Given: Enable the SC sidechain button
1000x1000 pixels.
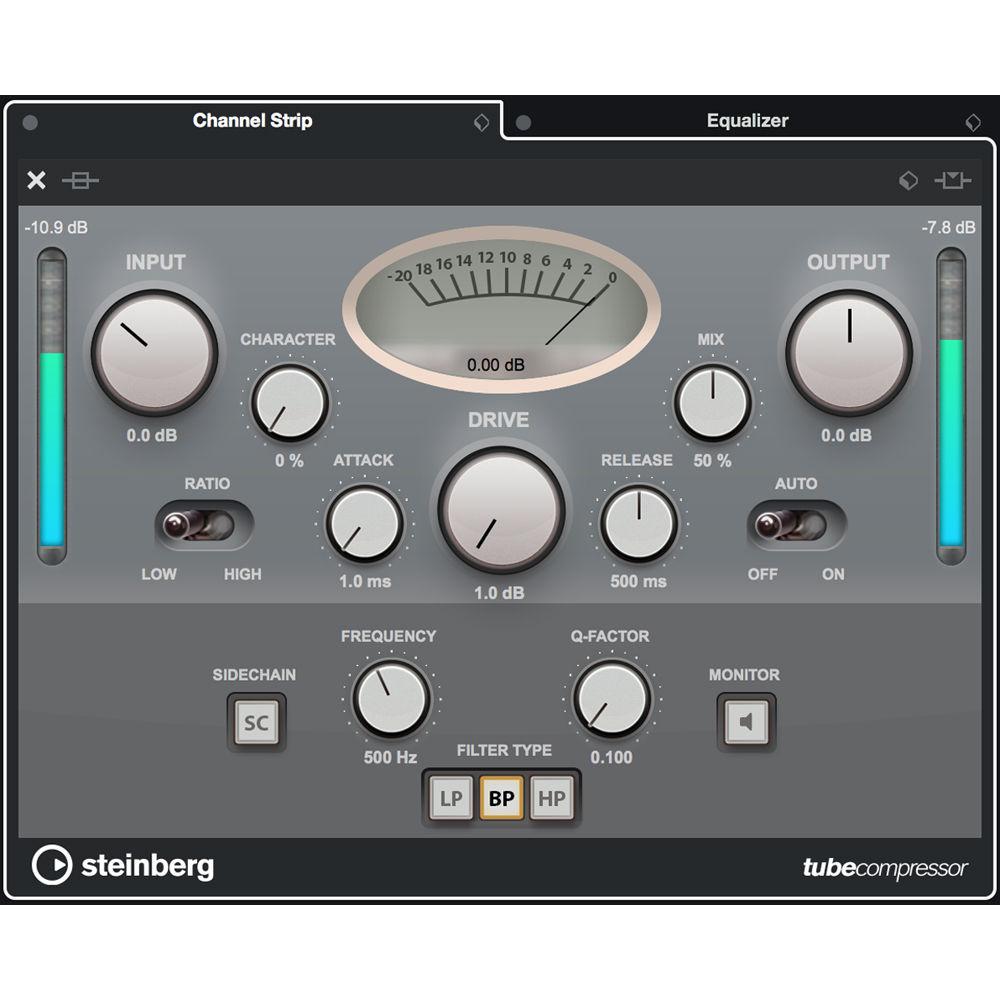Looking at the screenshot, I should pos(256,722).
